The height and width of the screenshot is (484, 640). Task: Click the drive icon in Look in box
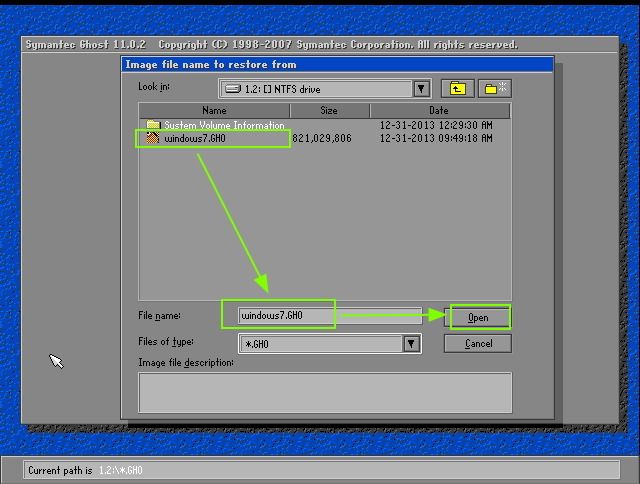click(233, 89)
